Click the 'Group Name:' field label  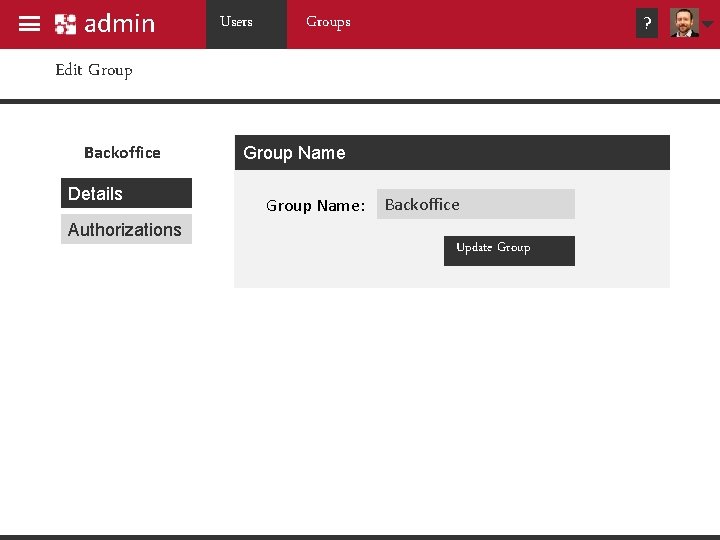point(315,205)
